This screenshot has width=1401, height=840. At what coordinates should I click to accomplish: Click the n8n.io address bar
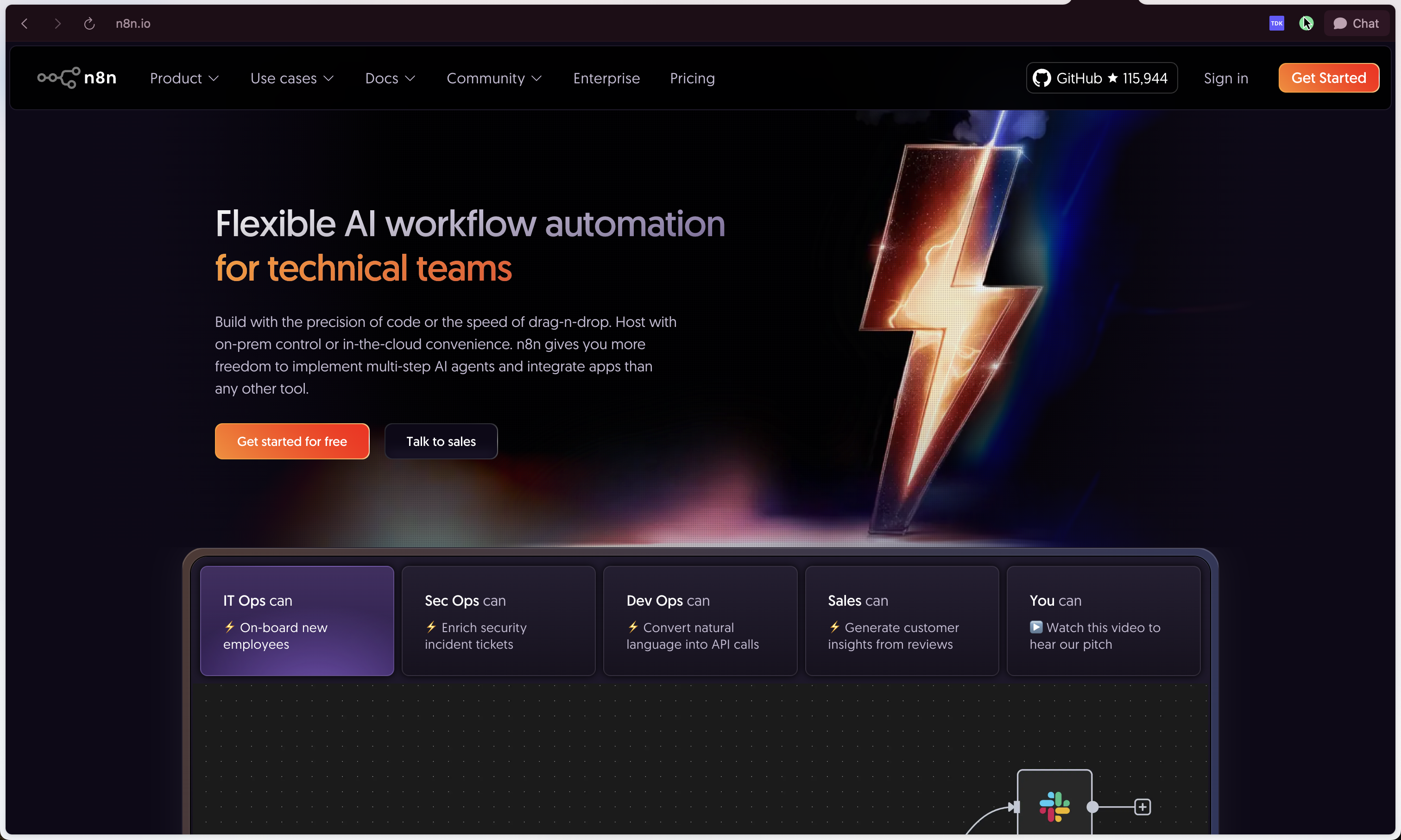(133, 23)
